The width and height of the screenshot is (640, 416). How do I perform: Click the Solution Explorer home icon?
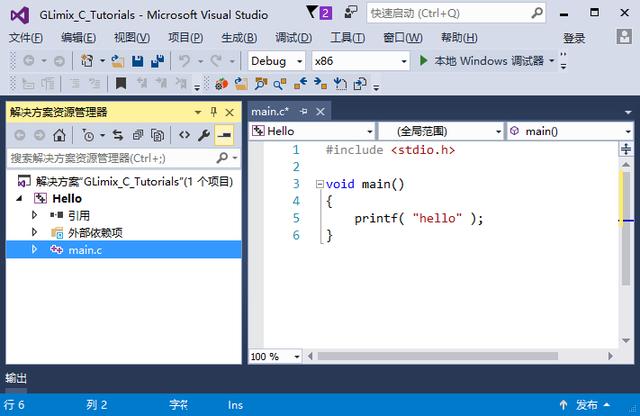tap(60, 135)
